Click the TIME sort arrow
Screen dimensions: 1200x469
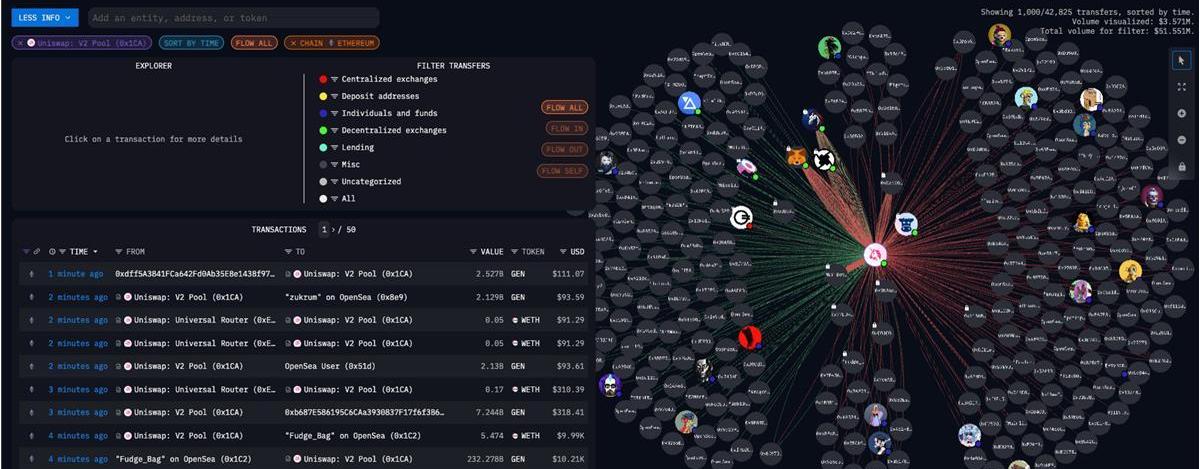96,251
